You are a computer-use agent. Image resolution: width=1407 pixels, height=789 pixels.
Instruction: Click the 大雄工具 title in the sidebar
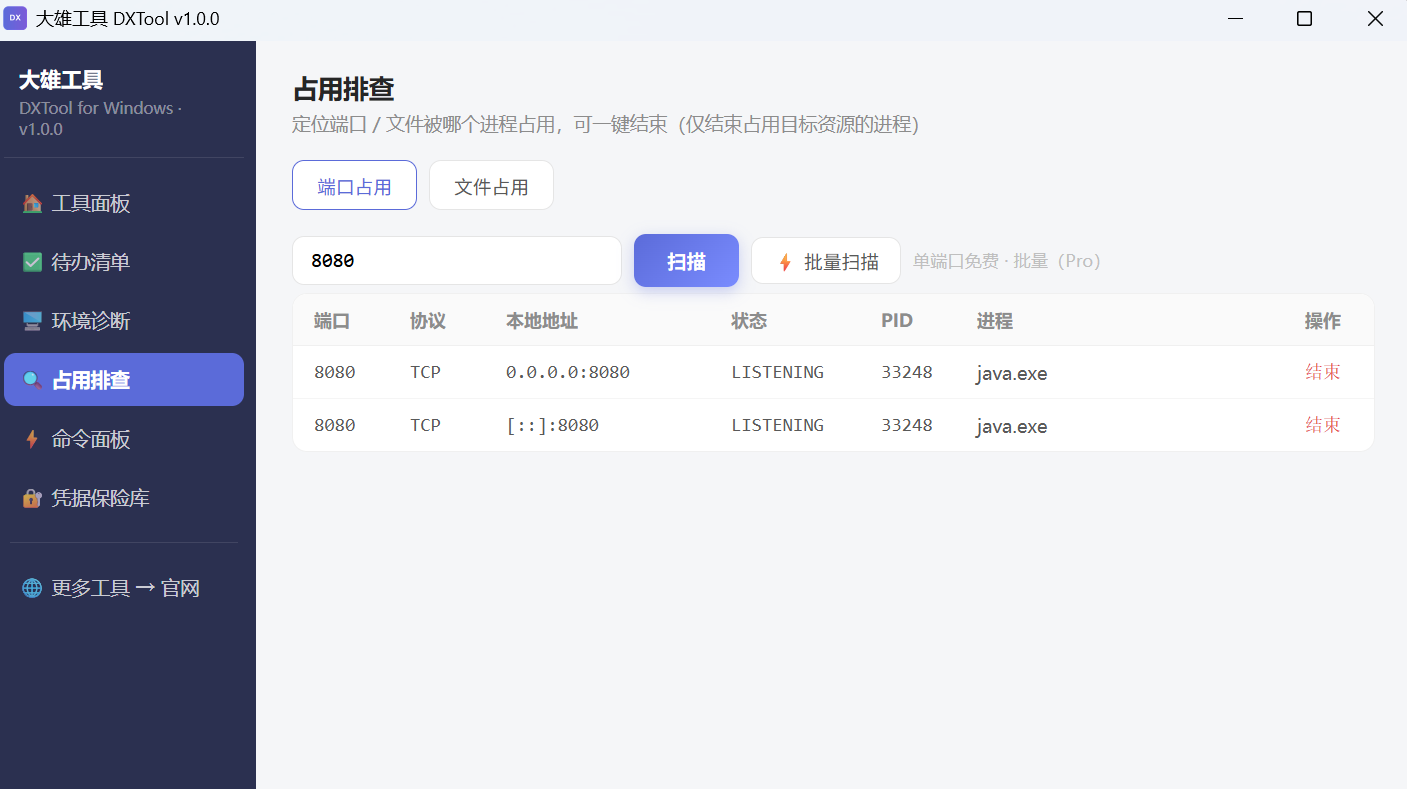click(x=61, y=80)
